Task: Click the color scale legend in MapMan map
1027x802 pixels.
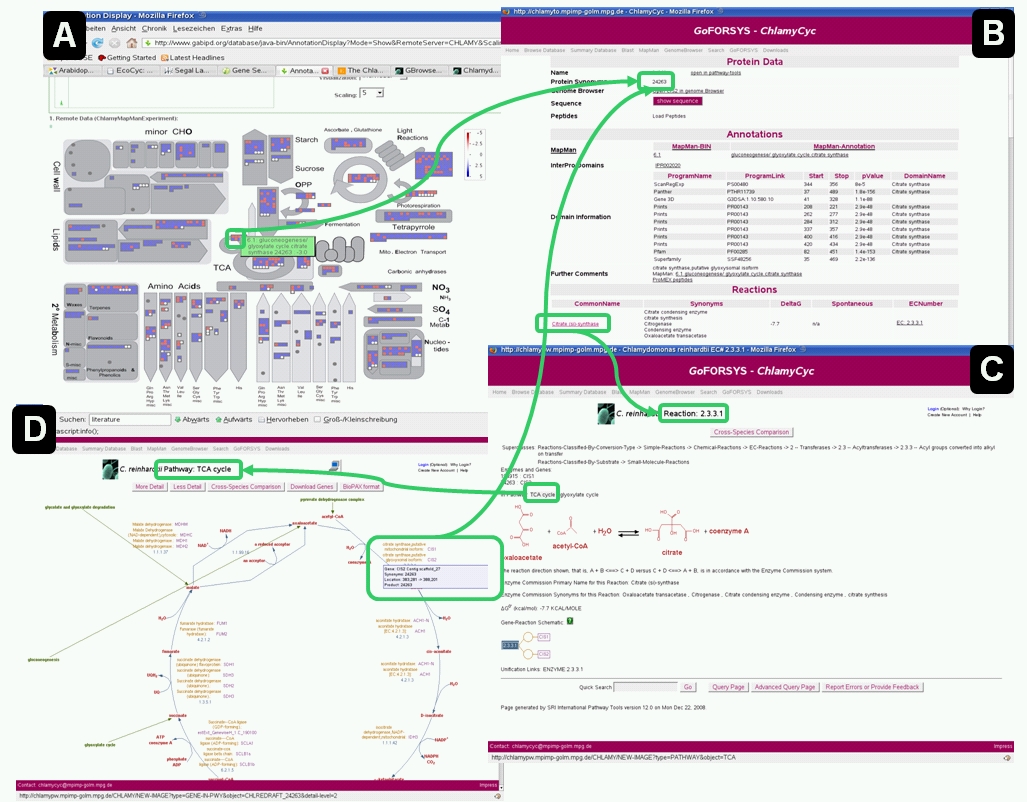Action: [474, 155]
